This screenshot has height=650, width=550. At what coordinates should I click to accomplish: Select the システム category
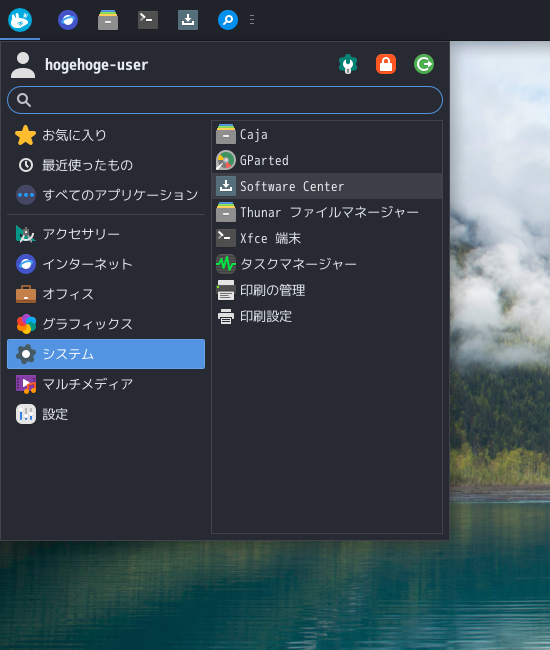point(106,354)
